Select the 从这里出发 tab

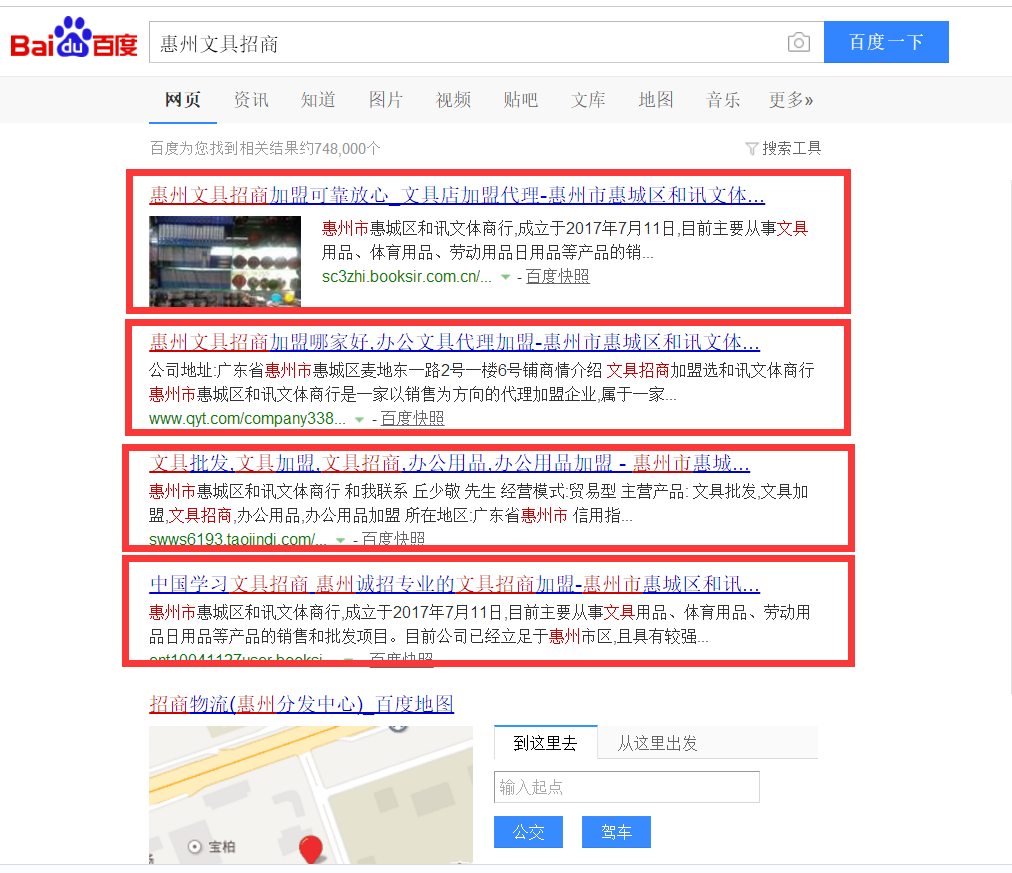[657, 743]
